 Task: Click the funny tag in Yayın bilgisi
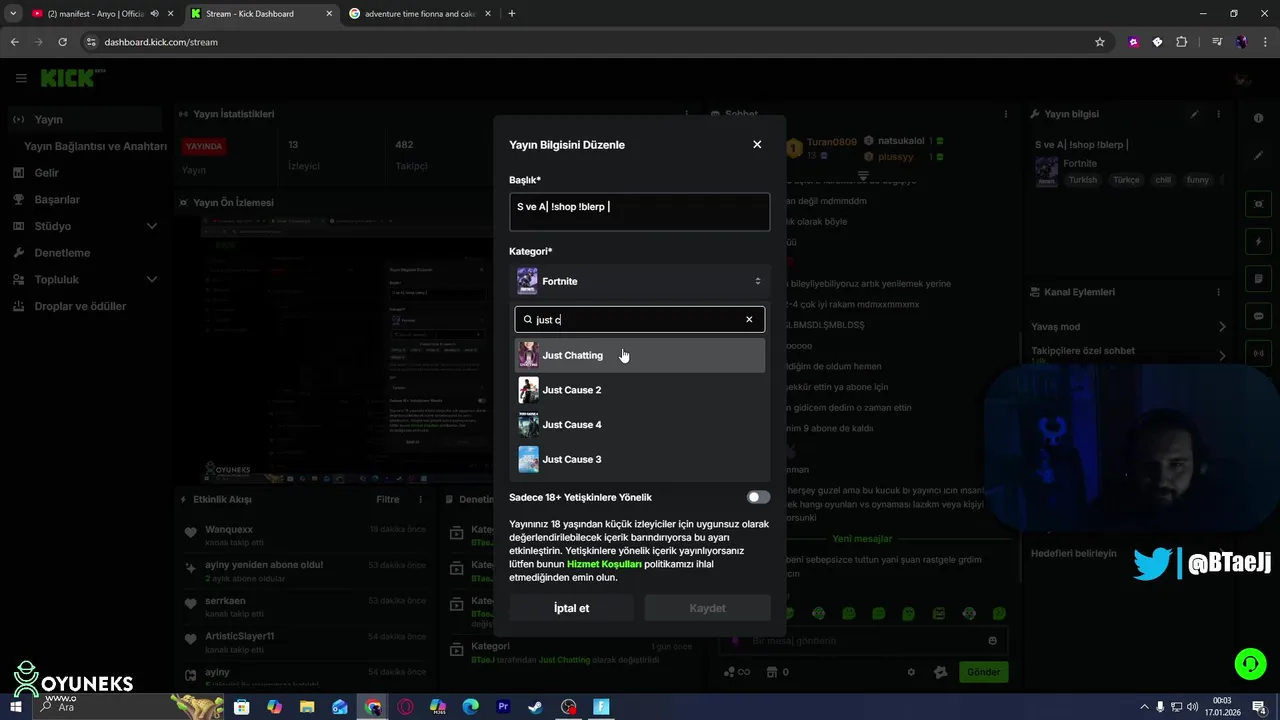point(1197,180)
